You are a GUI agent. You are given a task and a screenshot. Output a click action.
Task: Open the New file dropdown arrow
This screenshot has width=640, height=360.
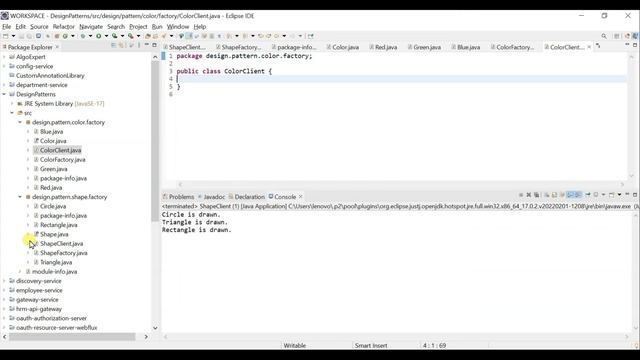[13, 36]
